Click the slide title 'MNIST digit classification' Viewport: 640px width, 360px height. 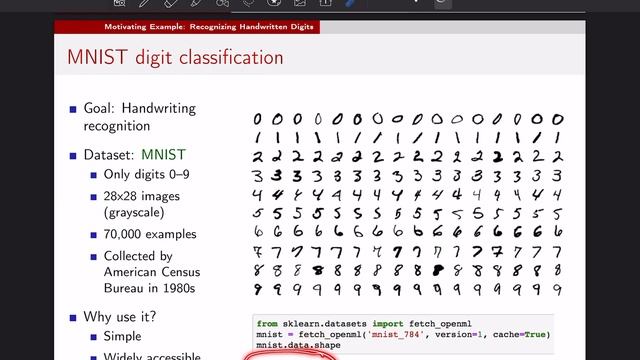[x=175, y=57]
